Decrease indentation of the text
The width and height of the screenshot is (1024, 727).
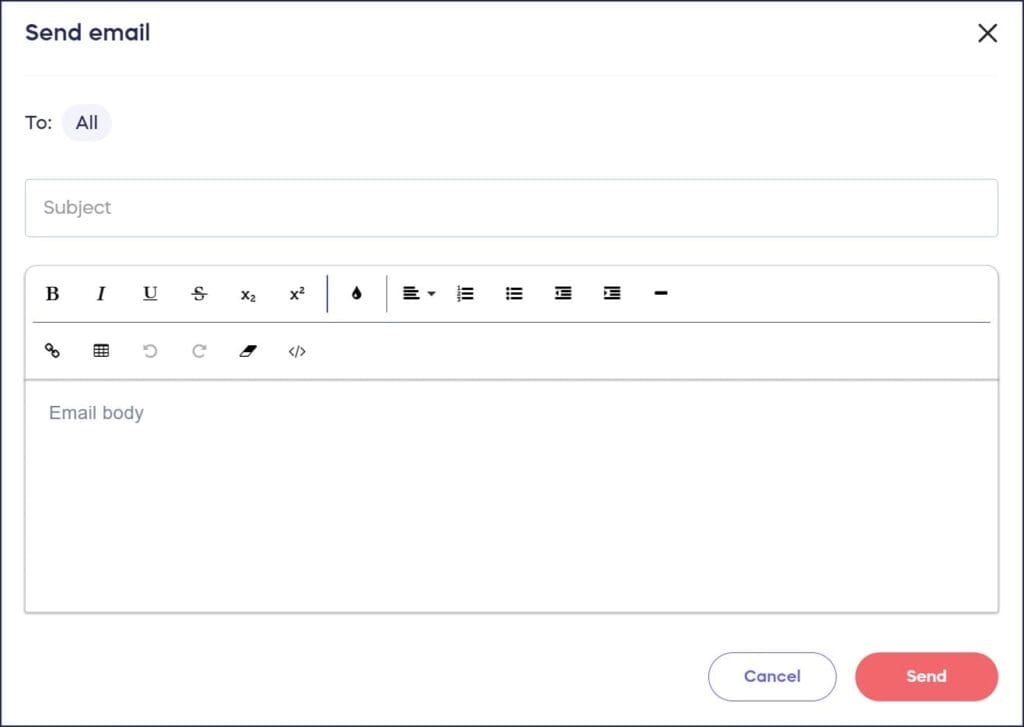pyautogui.click(x=563, y=293)
